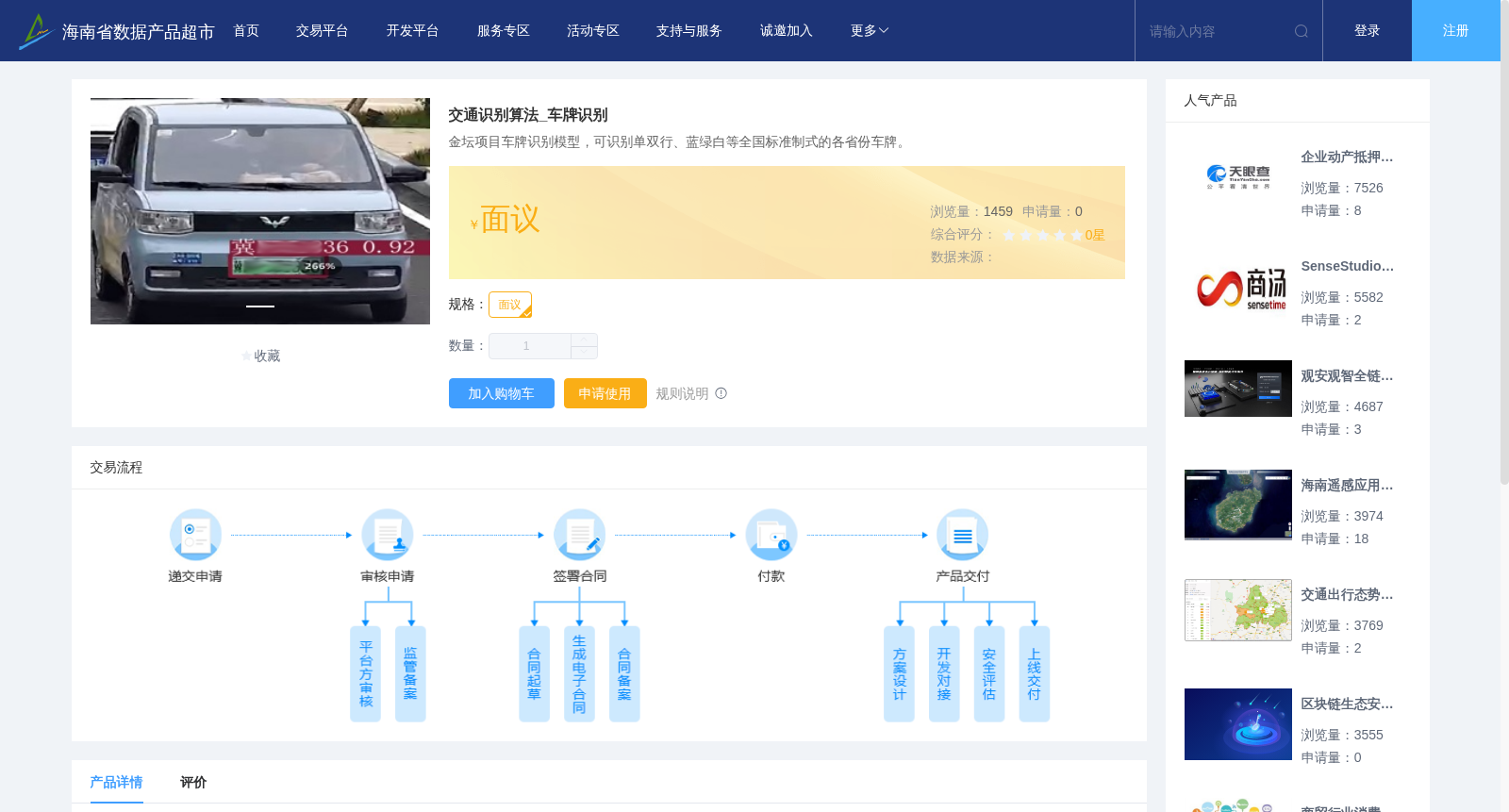Open the 区块链生态安 thumbnail
This screenshot has height=812, width=1509.
1238,724
